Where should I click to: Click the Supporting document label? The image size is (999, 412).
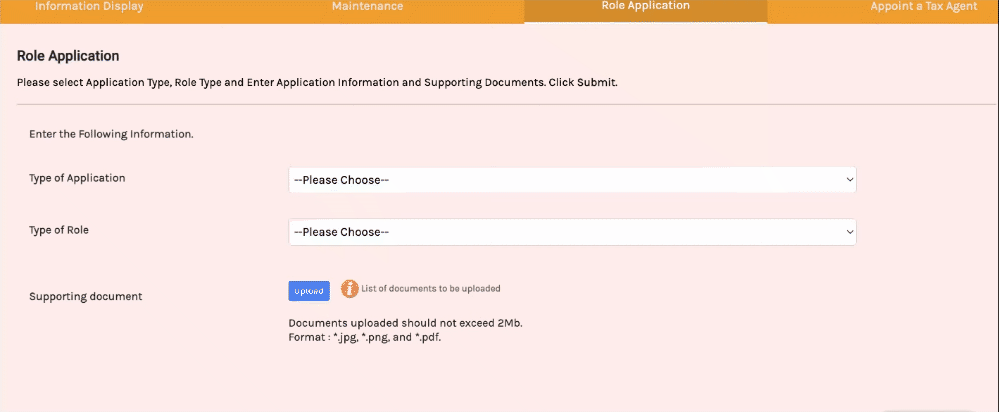[x=85, y=297]
